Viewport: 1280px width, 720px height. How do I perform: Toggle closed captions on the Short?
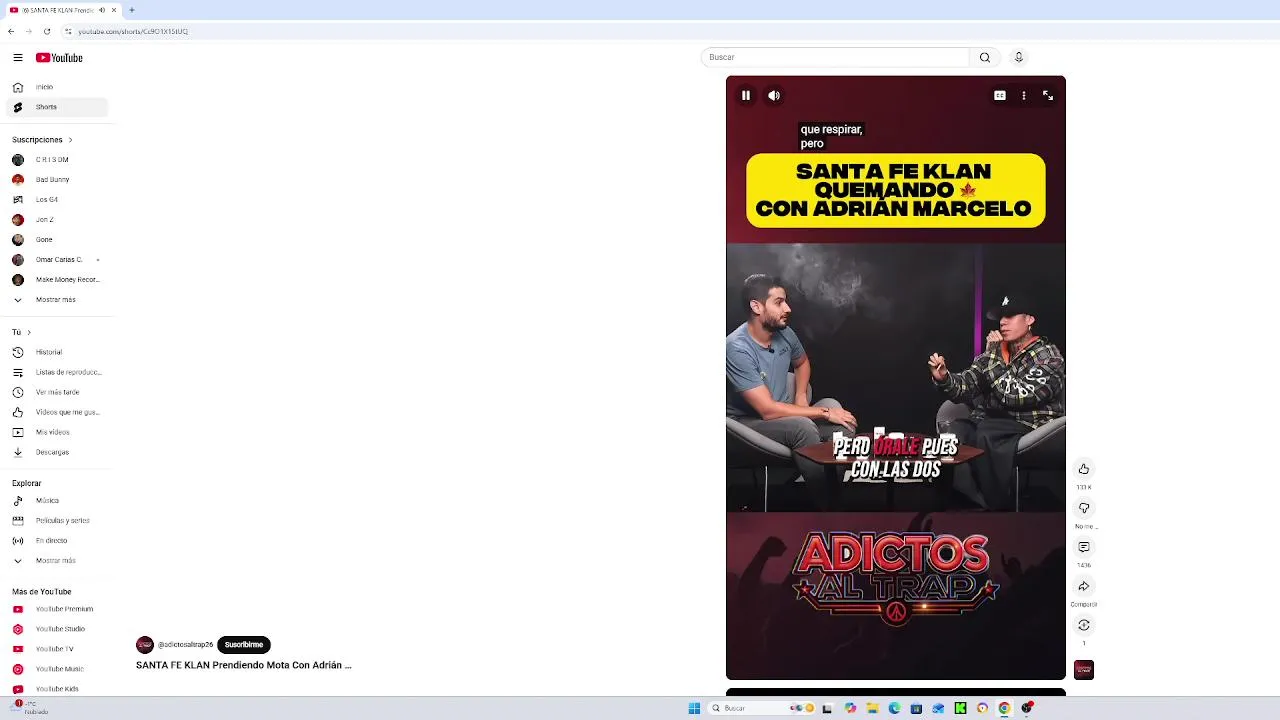[x=1000, y=96]
